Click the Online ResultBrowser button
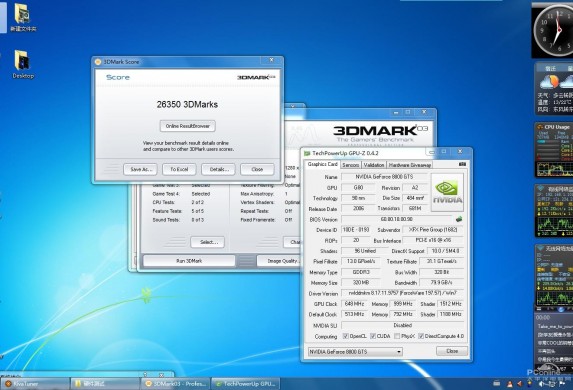The height and width of the screenshot is (390, 573). tap(187, 126)
